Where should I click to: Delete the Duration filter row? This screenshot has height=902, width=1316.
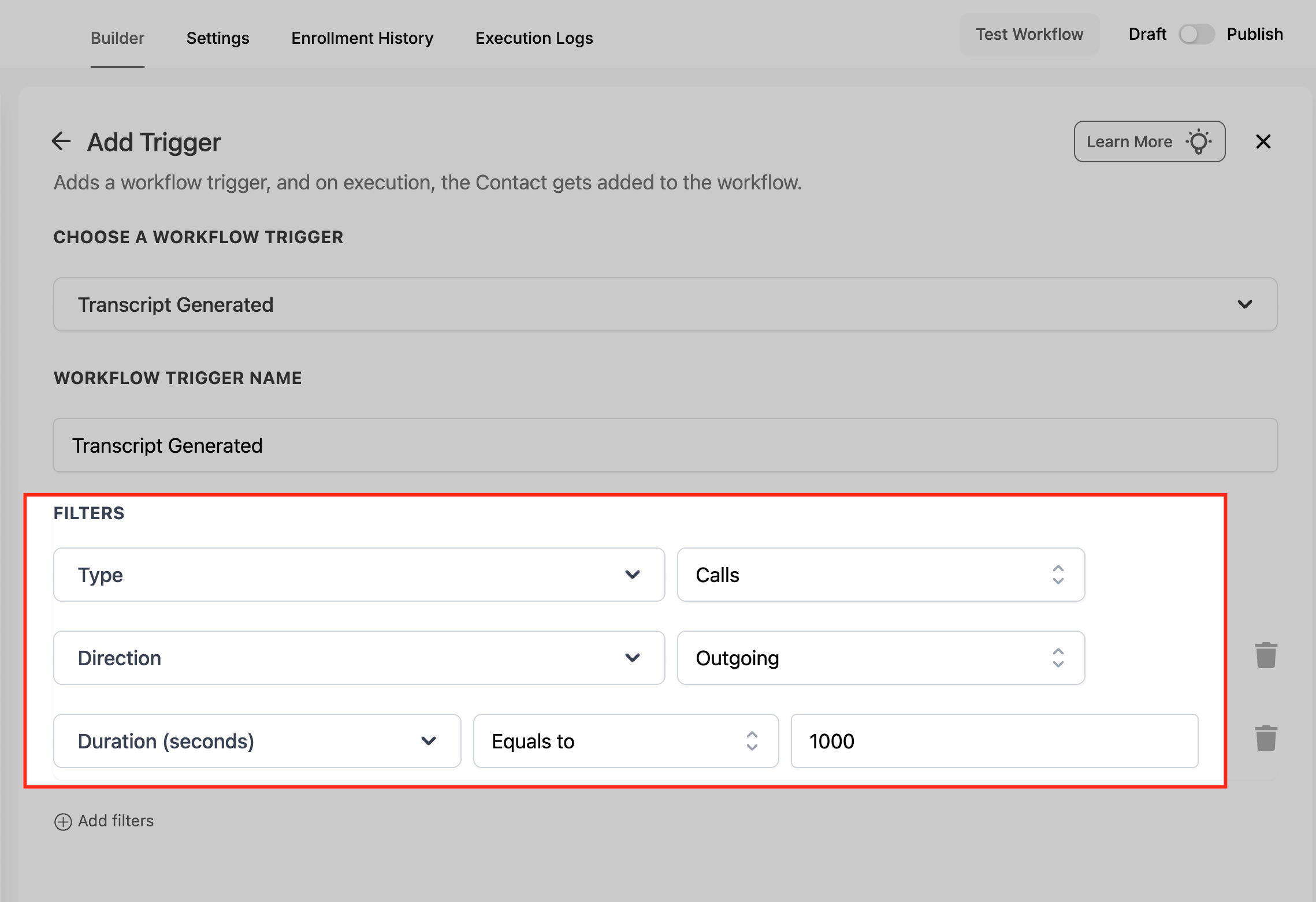click(x=1265, y=739)
